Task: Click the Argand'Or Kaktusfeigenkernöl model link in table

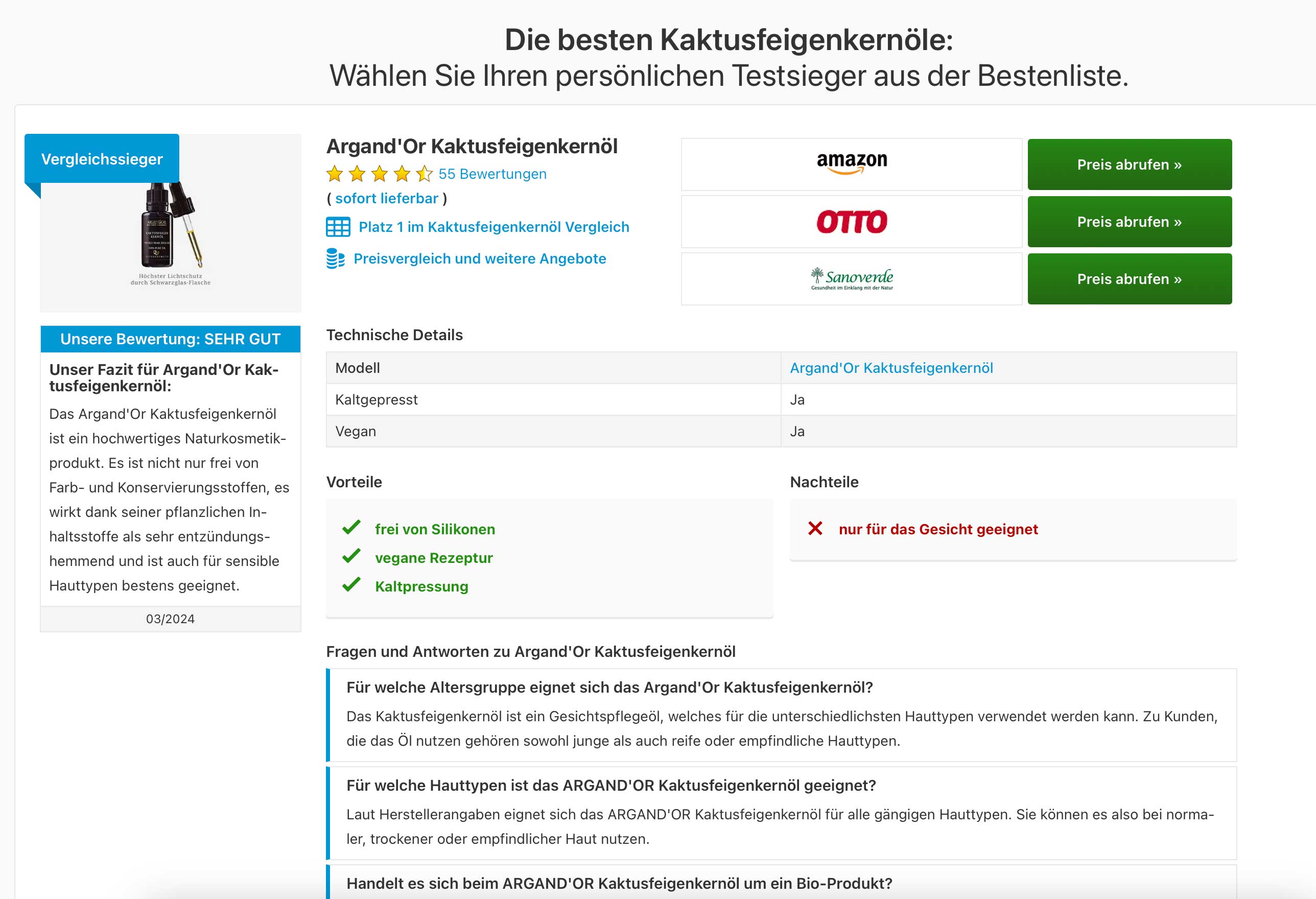Action: tap(891, 368)
